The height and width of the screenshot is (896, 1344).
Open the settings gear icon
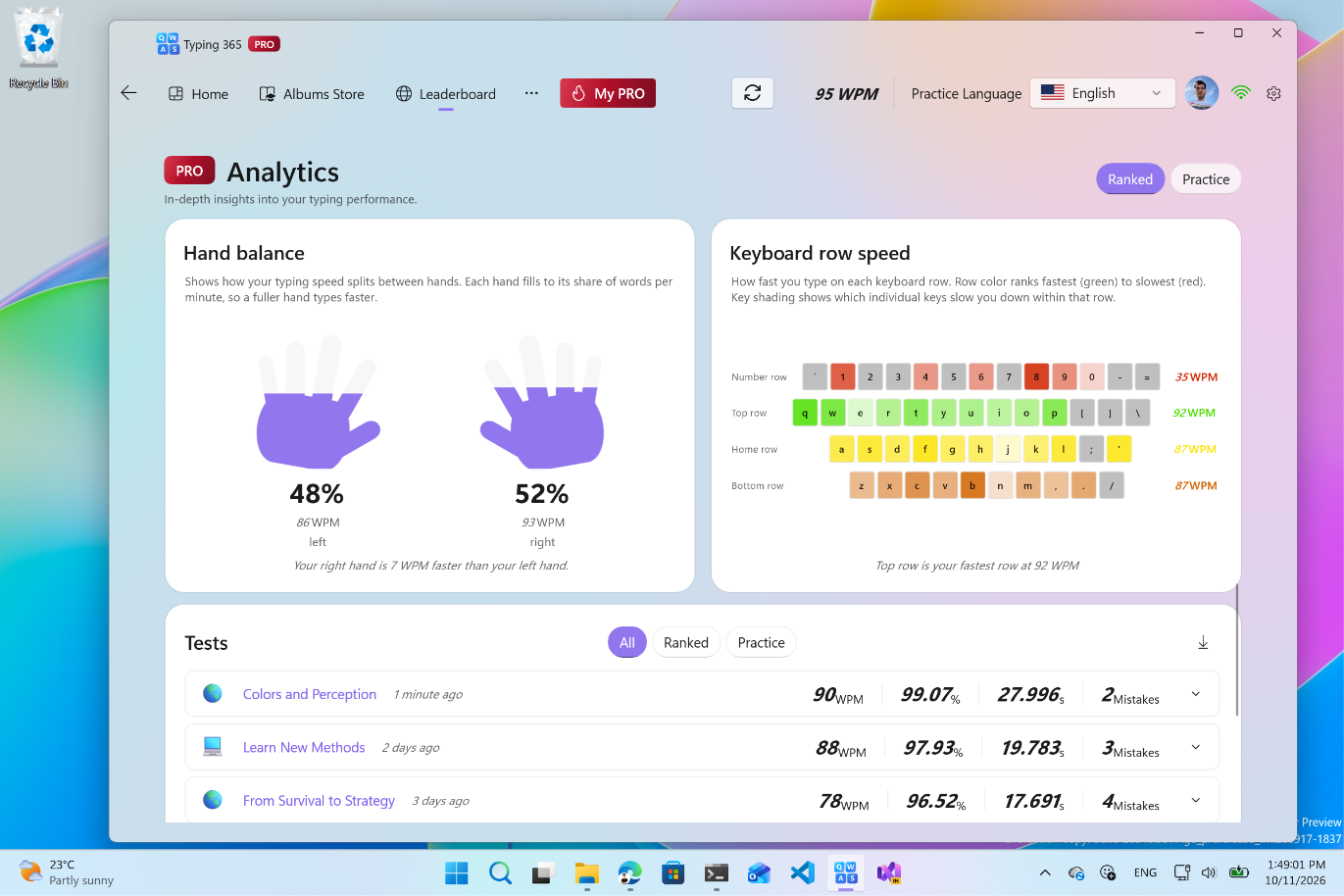1273,93
